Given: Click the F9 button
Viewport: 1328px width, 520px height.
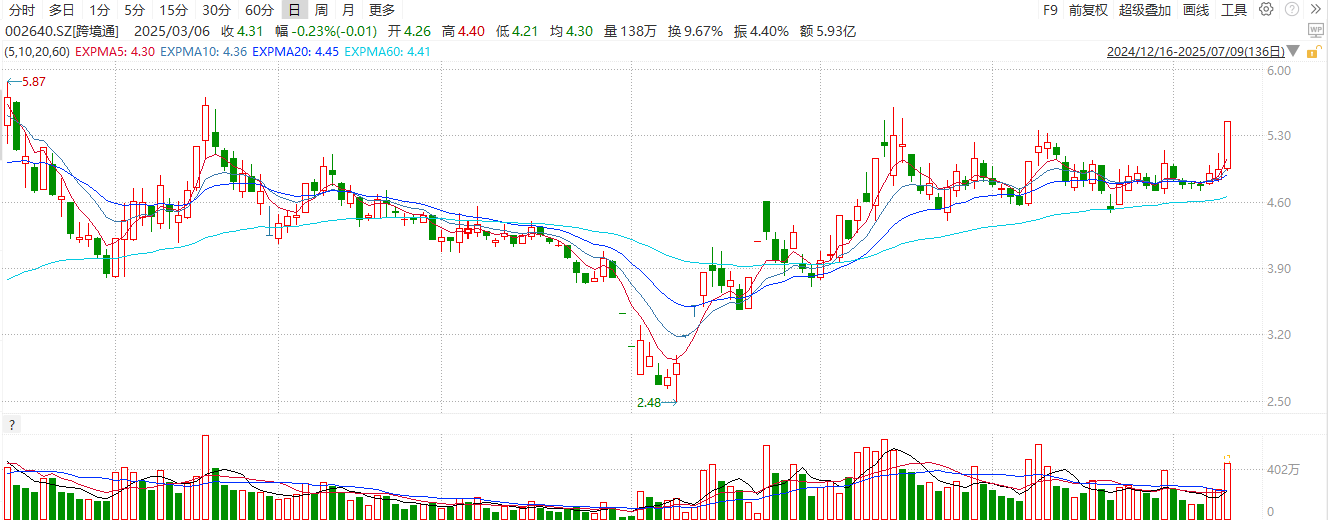Looking at the screenshot, I should [1050, 10].
